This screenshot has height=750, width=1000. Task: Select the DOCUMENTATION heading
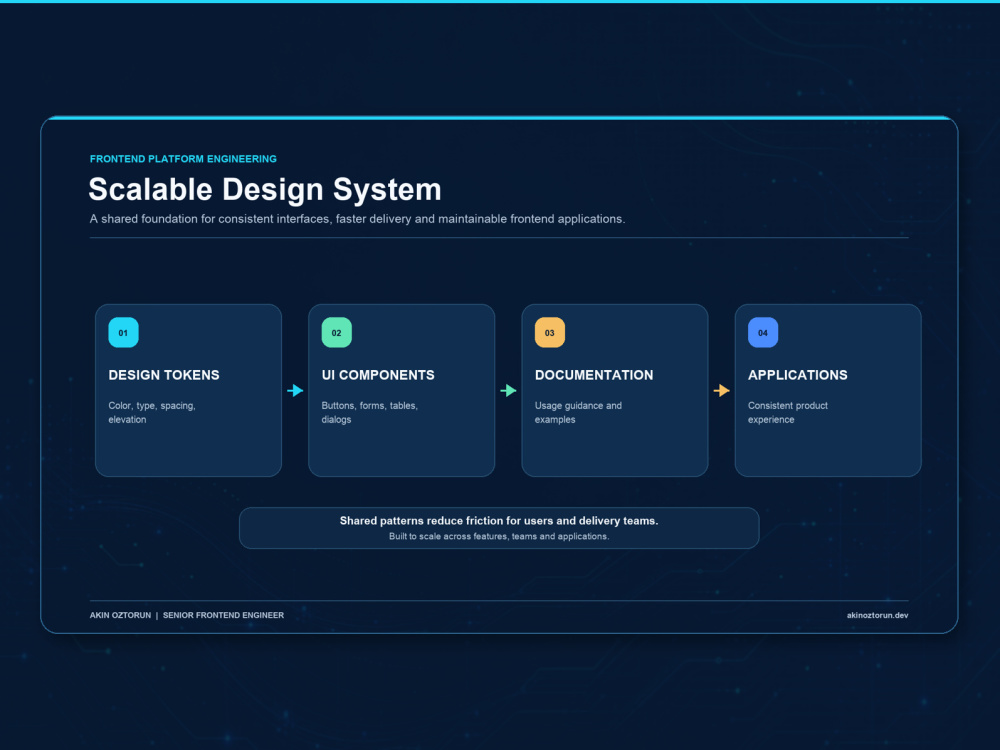coord(594,375)
